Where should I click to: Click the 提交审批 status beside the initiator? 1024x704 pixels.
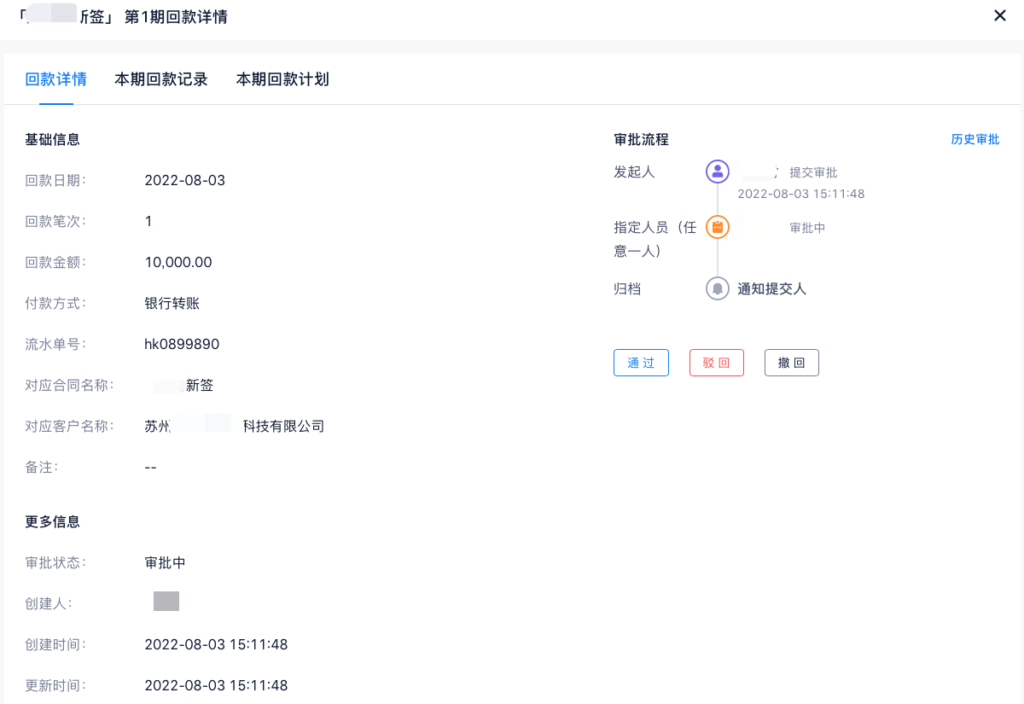[x=813, y=172]
